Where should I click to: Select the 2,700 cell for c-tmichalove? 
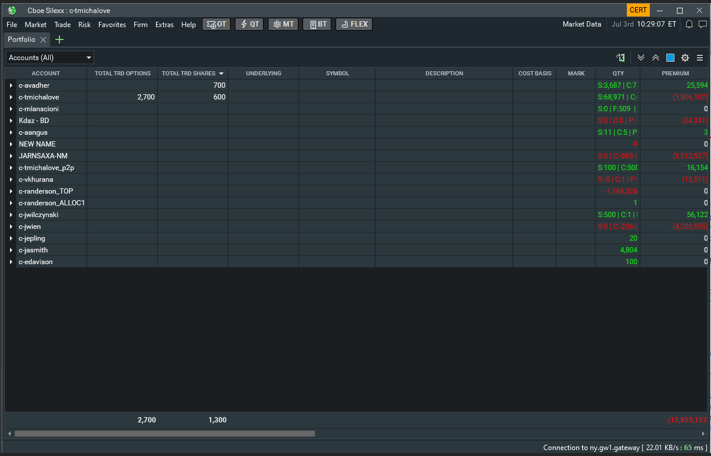(122, 97)
